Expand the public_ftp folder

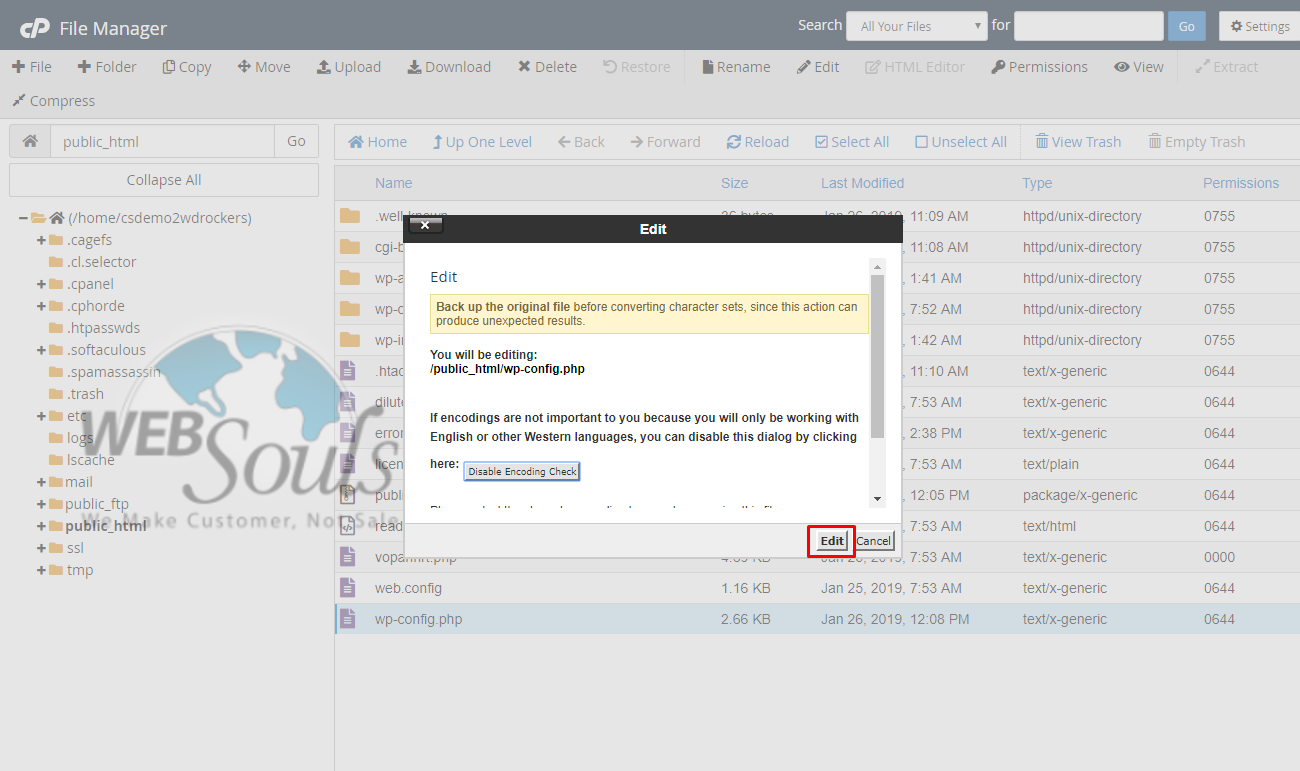(x=42, y=504)
